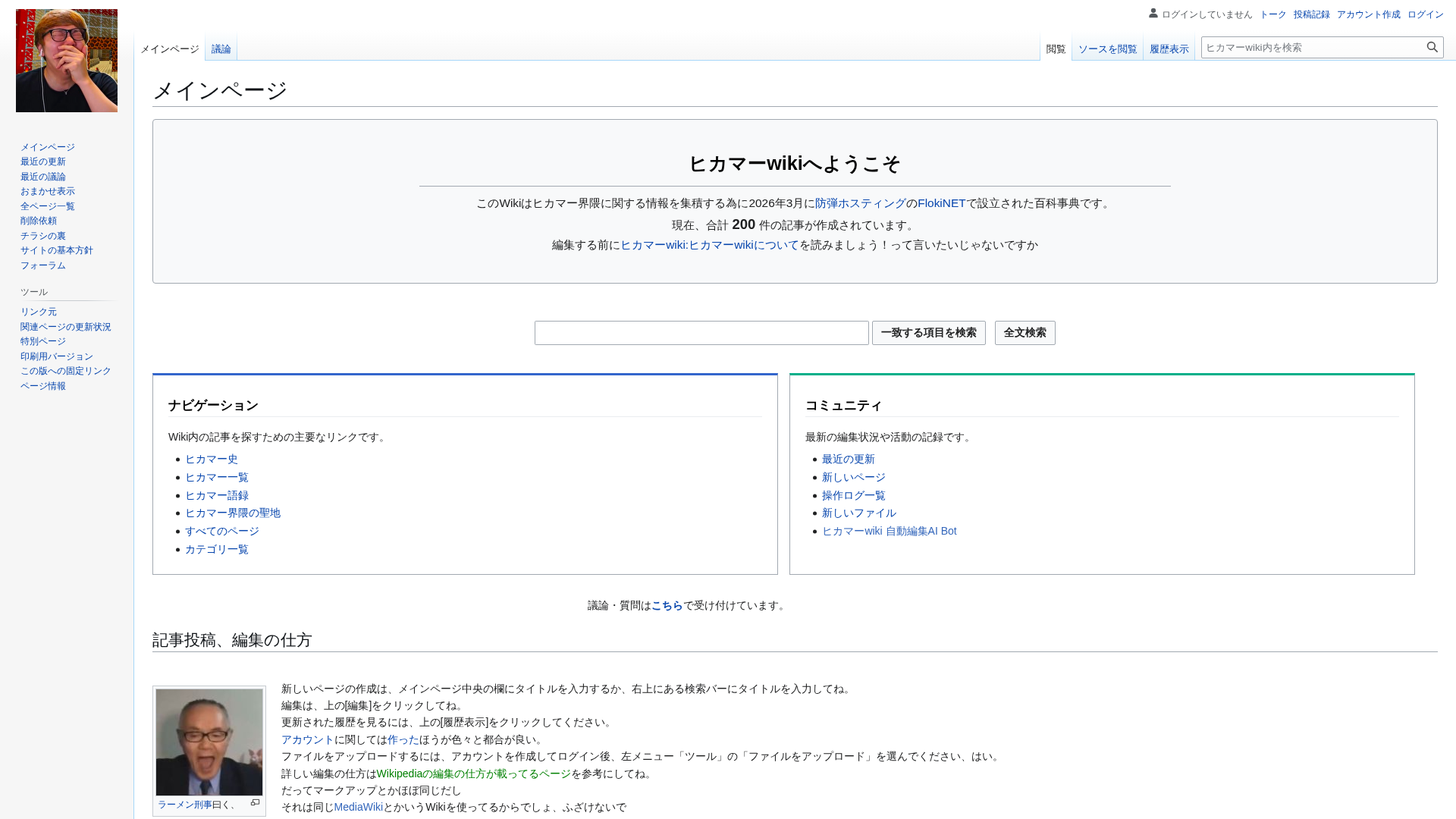The height and width of the screenshot is (819, 1456).
Task: Open ページ情報 link
Action: tap(43, 386)
